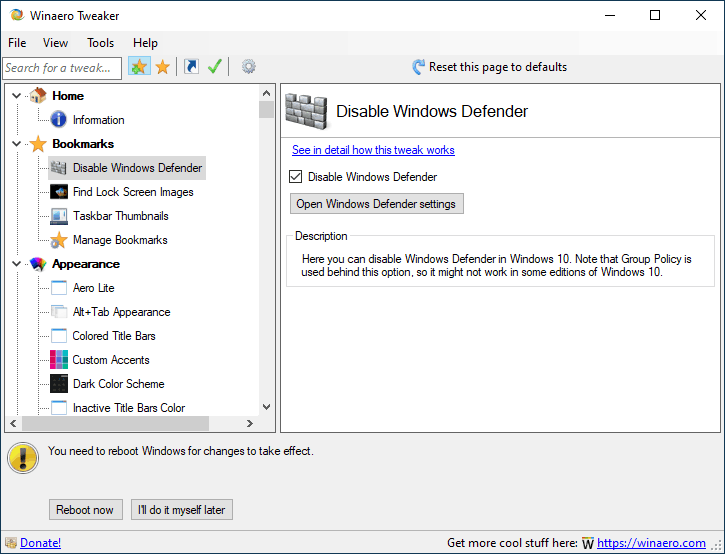Click the Bookmarks star icon in tree

(x=38, y=144)
